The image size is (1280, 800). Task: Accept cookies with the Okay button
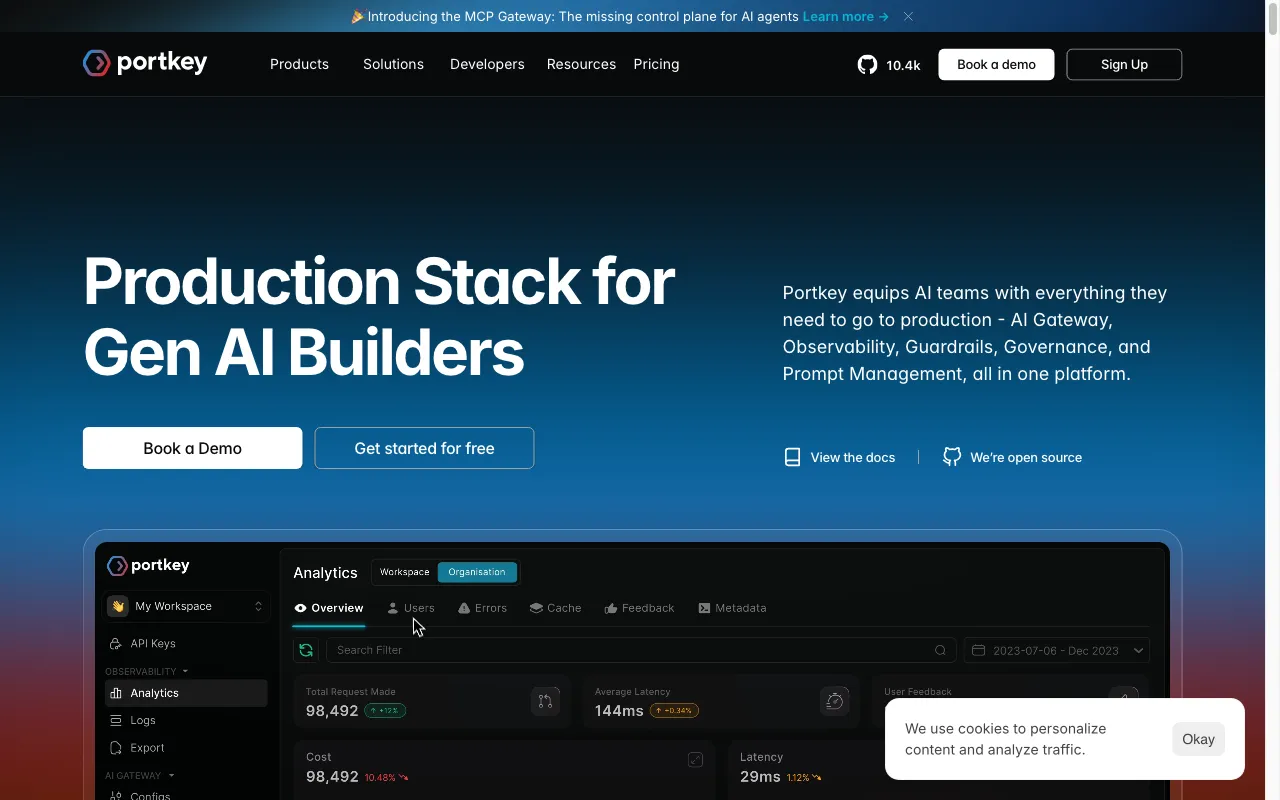click(1198, 739)
